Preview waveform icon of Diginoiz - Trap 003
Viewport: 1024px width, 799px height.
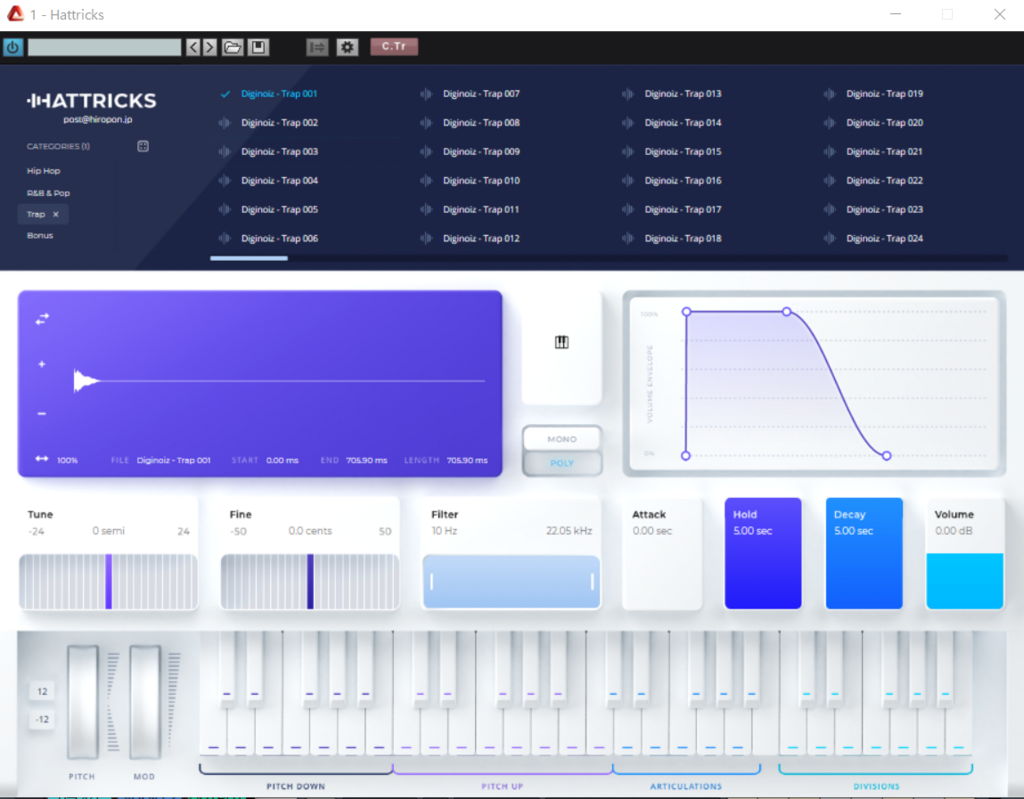pos(225,152)
